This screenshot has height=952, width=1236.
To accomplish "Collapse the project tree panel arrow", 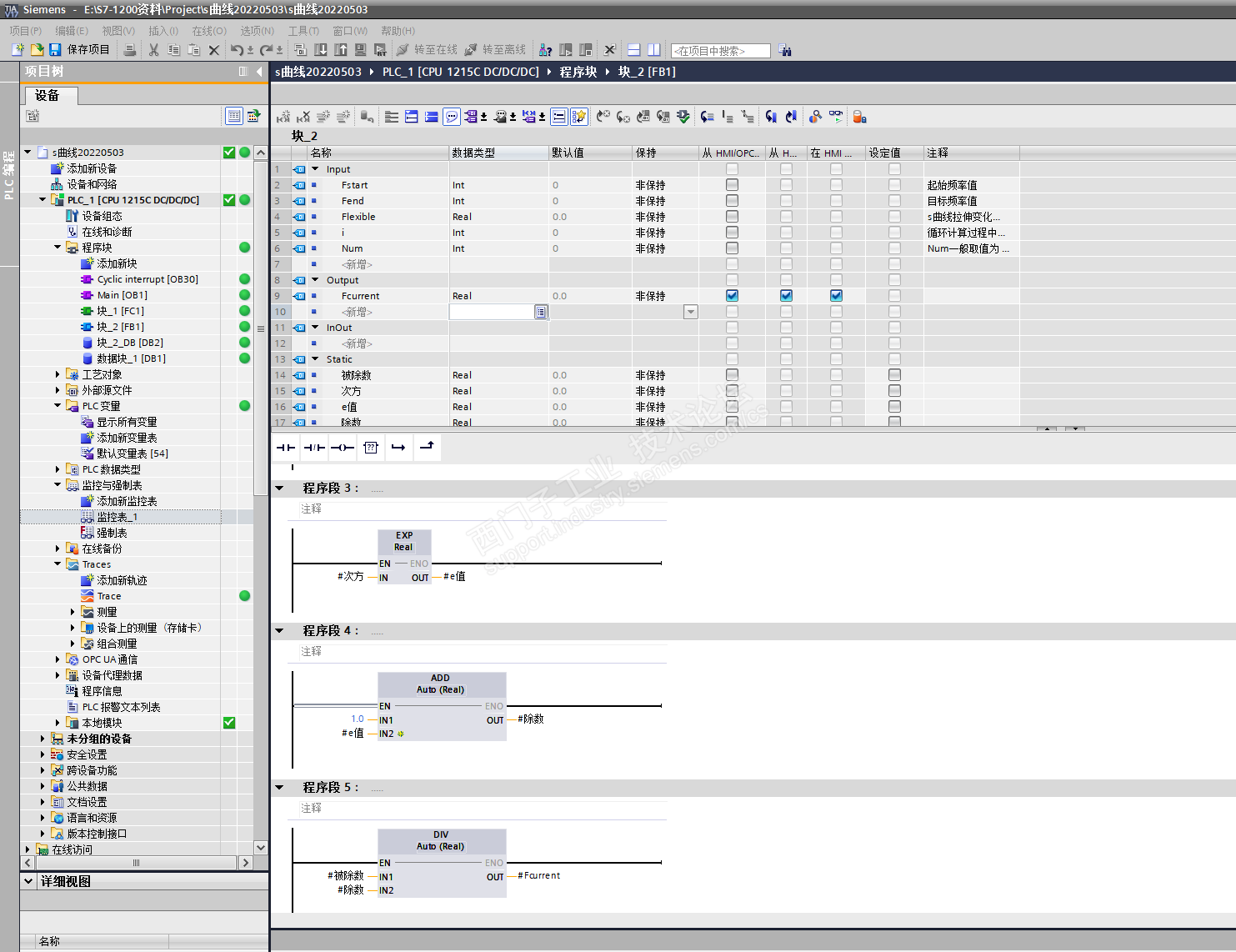I will pos(259,72).
